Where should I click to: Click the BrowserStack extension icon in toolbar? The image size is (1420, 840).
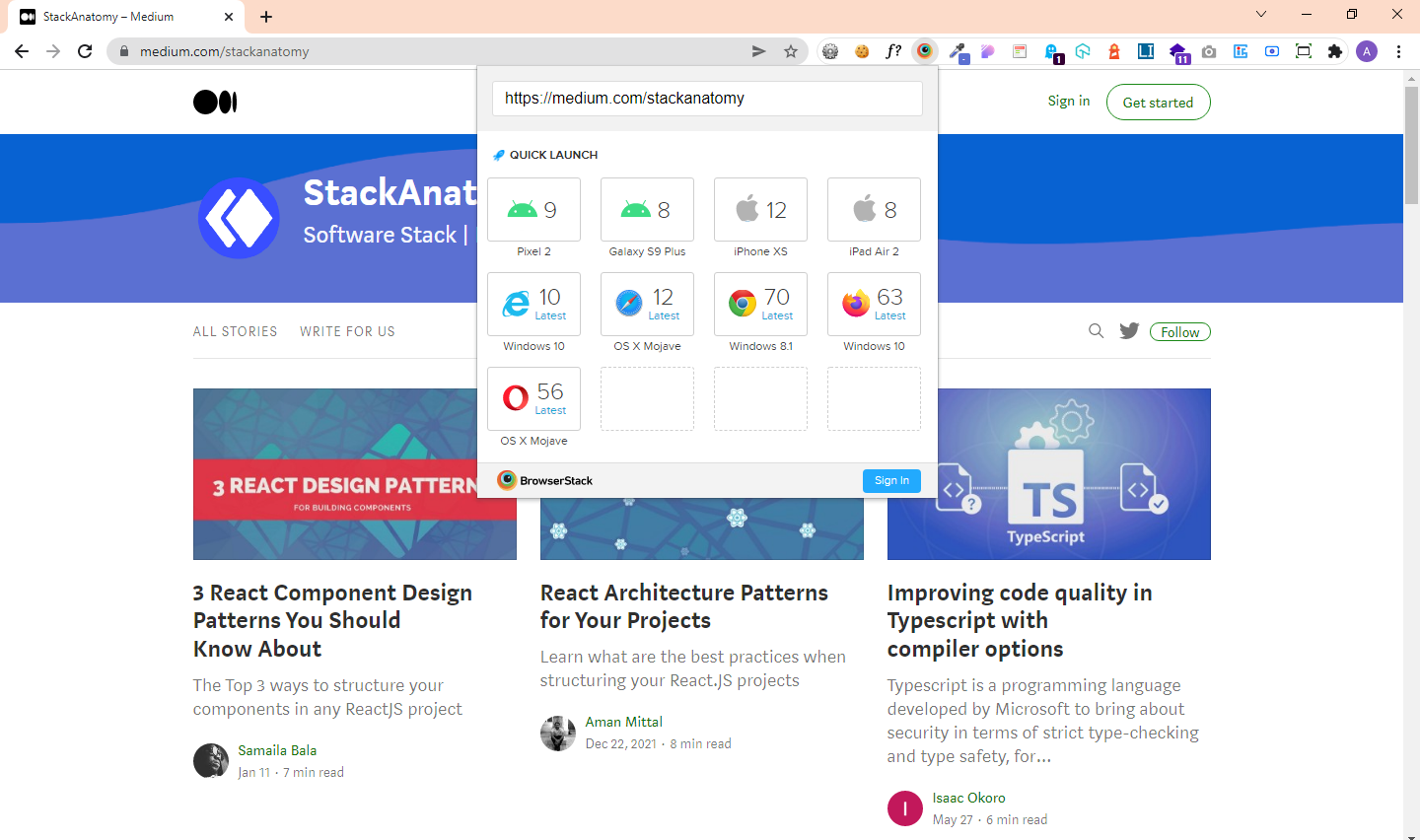tap(925, 51)
